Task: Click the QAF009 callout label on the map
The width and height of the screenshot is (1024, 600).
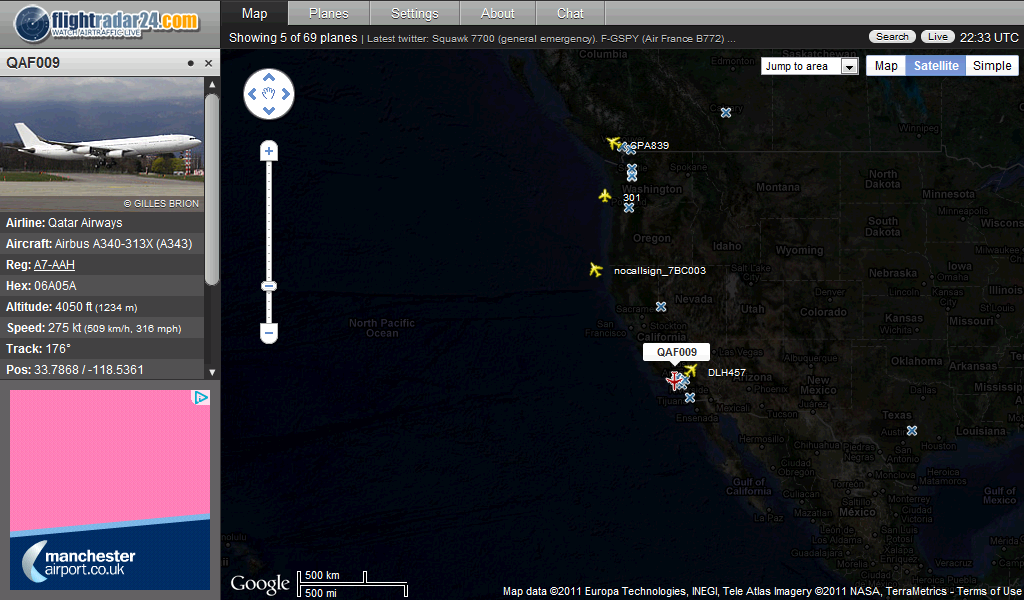Action: [677, 352]
